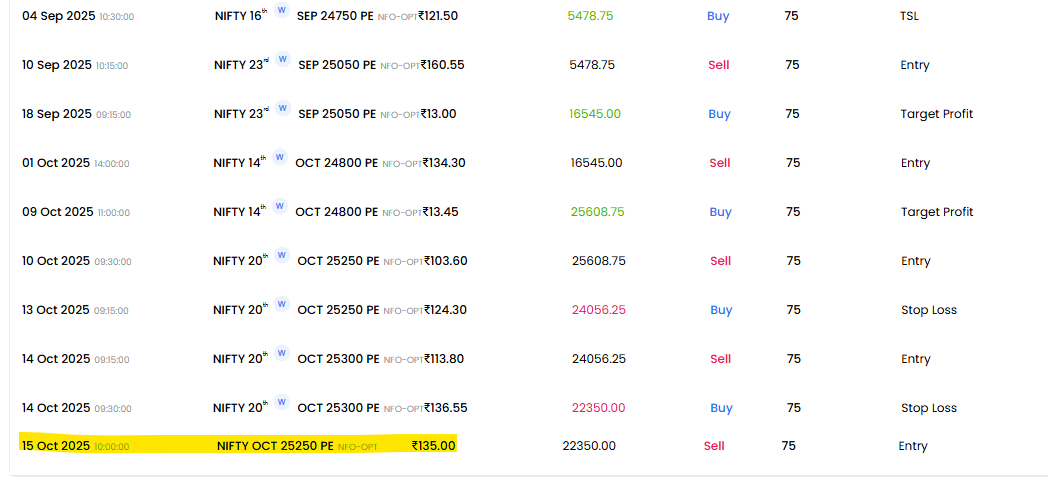This screenshot has height=478, width=1048.
Task: Click green 16545.00 balance value
Action: point(595,114)
